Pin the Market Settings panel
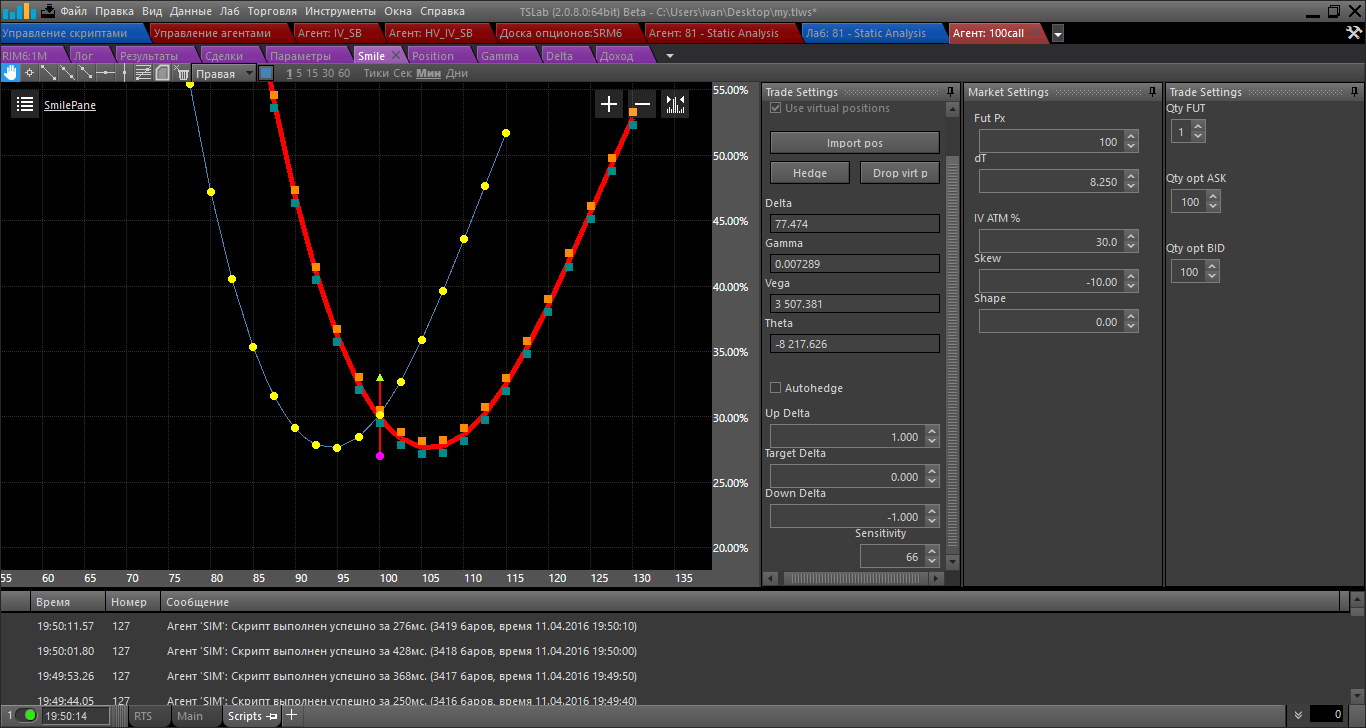The width and height of the screenshot is (1366, 728). 1153,92
